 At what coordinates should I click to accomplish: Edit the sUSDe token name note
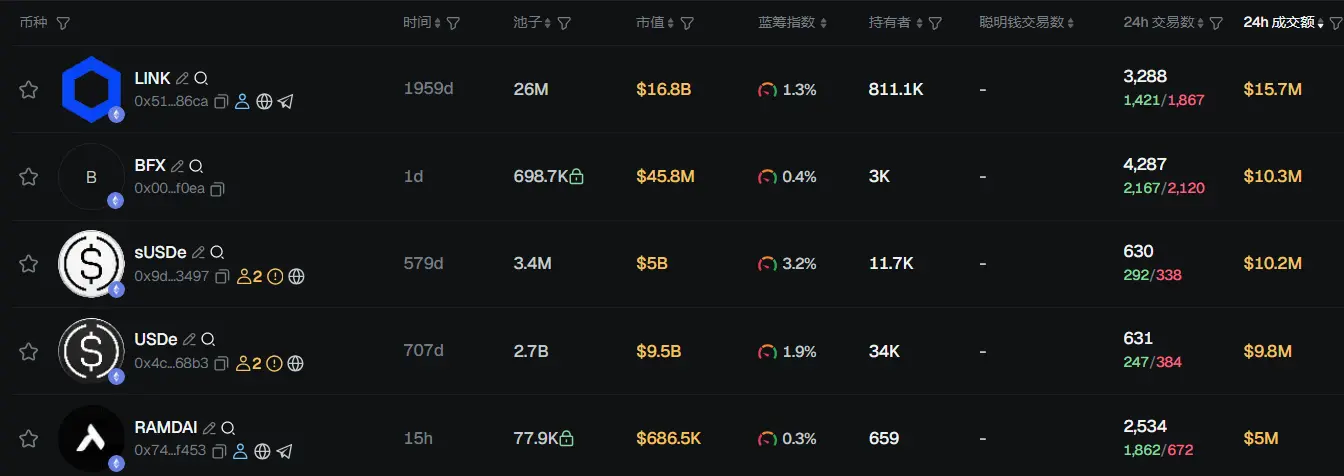tap(198, 252)
